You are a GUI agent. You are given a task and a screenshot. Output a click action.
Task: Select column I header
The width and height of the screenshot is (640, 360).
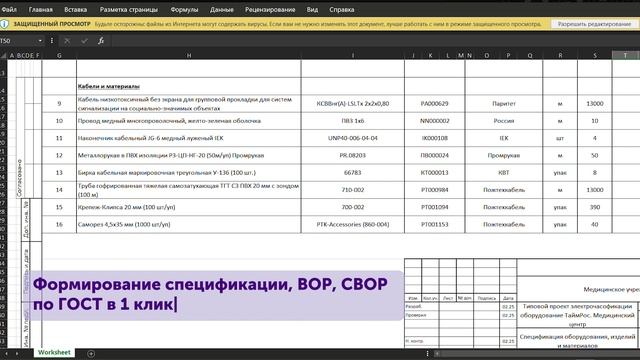pos(353,55)
